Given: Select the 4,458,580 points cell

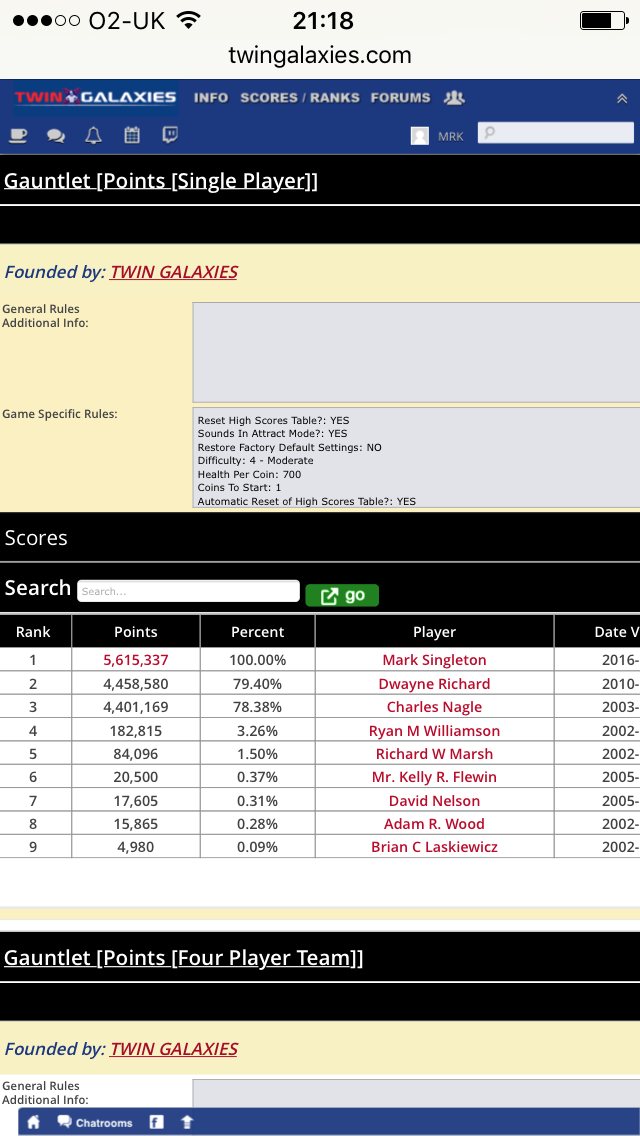Looking at the screenshot, I should click(x=136, y=684).
